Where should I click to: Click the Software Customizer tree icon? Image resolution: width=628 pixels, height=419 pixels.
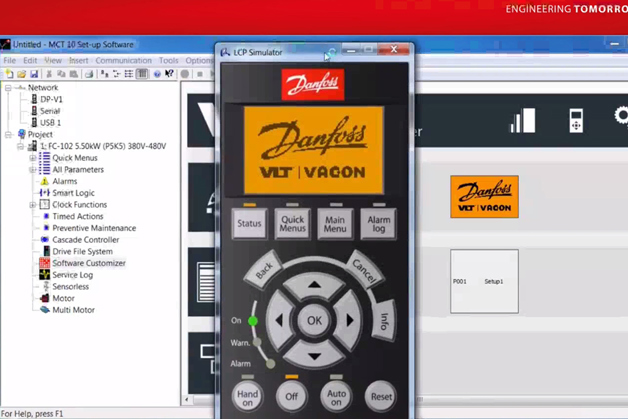[44, 263]
